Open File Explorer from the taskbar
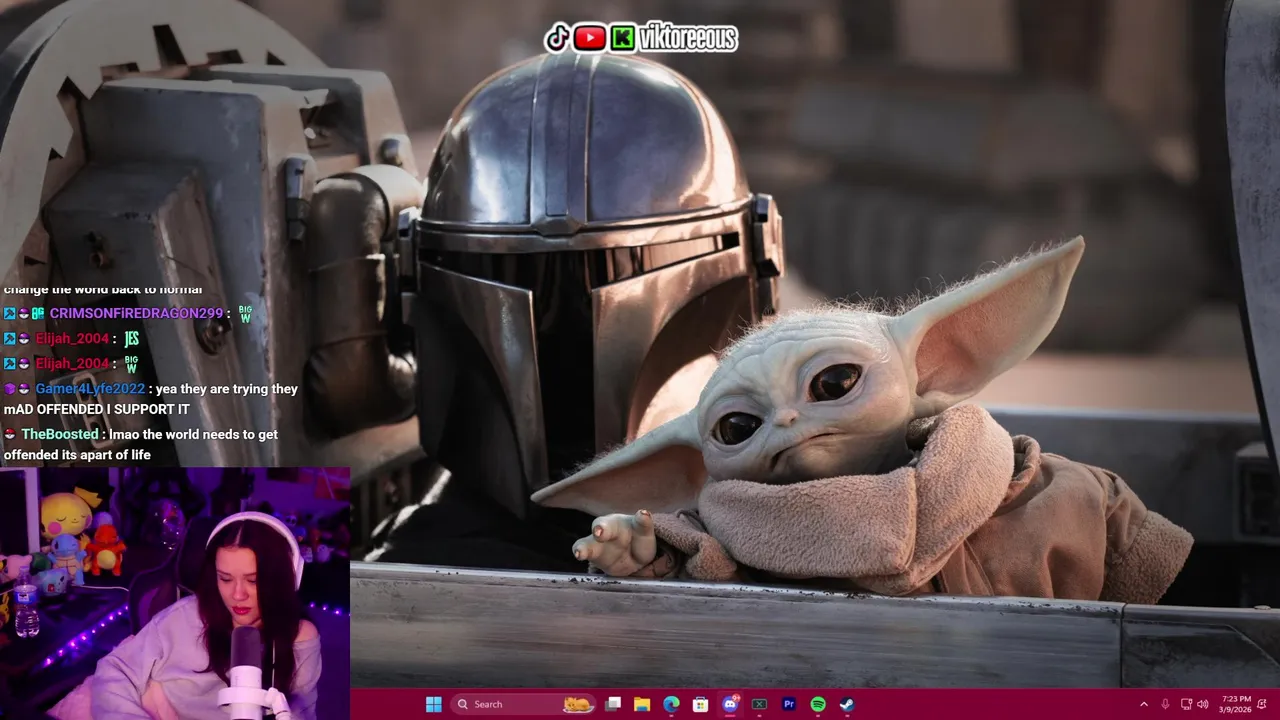The height and width of the screenshot is (720, 1280). pyautogui.click(x=642, y=704)
